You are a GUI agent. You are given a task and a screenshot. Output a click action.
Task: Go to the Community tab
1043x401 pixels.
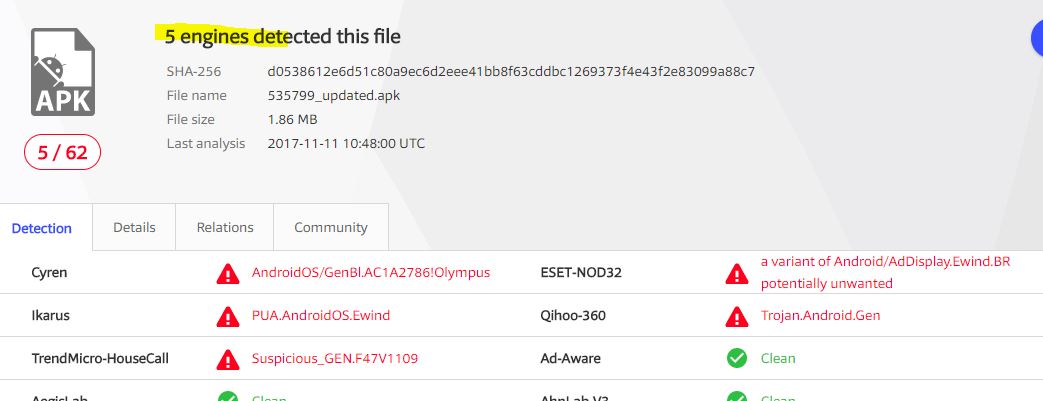[x=330, y=227]
